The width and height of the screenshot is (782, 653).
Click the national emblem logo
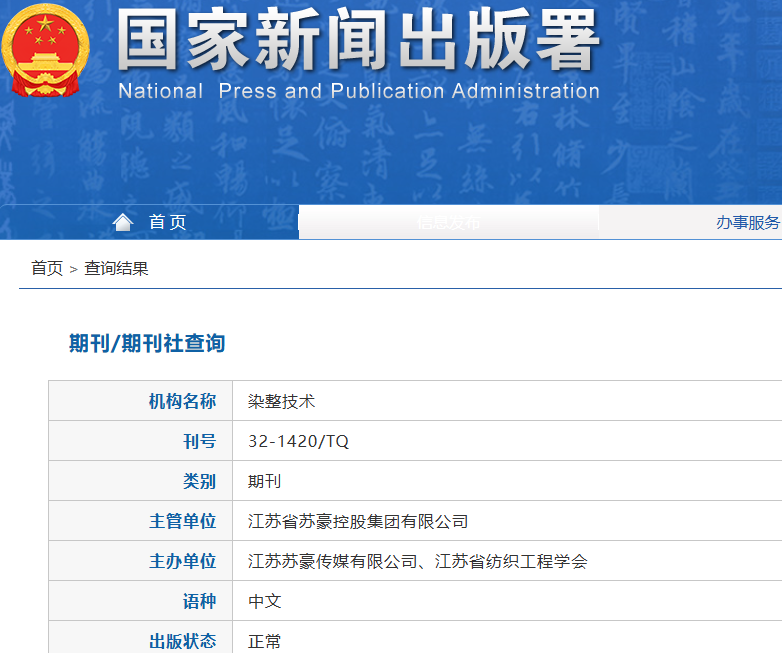coord(45,50)
